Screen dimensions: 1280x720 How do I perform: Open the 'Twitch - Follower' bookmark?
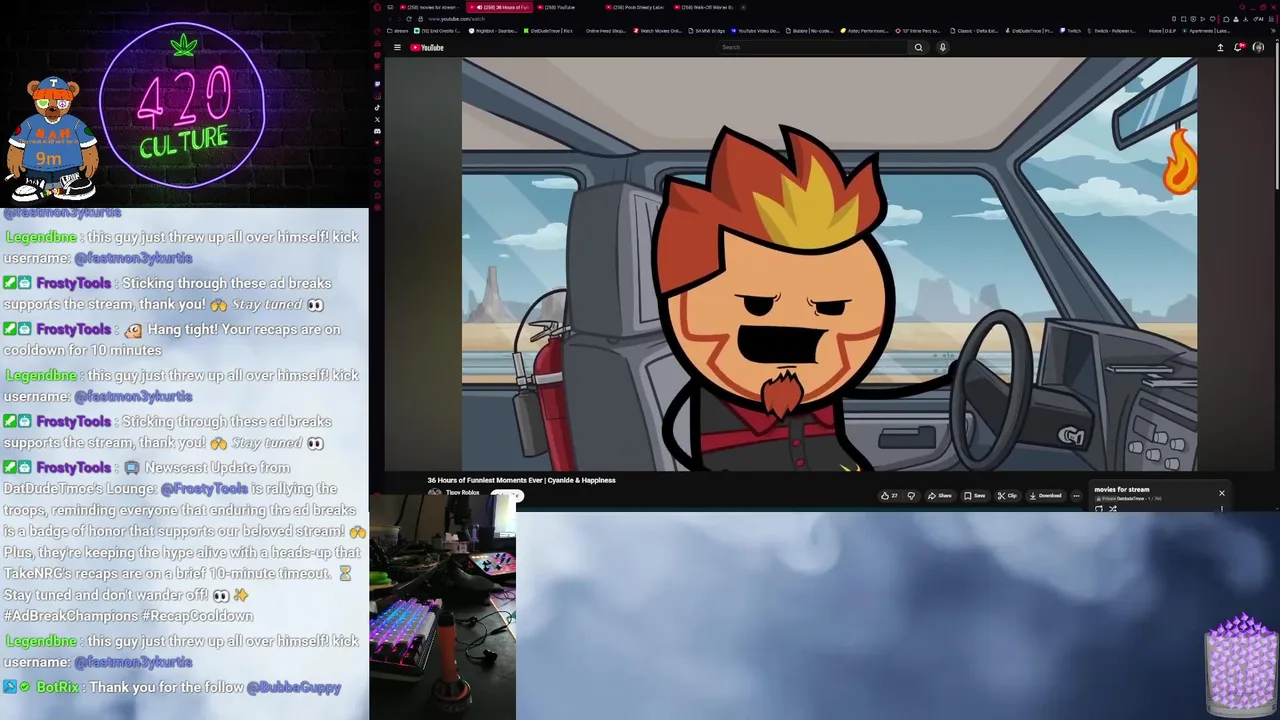(x=1113, y=31)
